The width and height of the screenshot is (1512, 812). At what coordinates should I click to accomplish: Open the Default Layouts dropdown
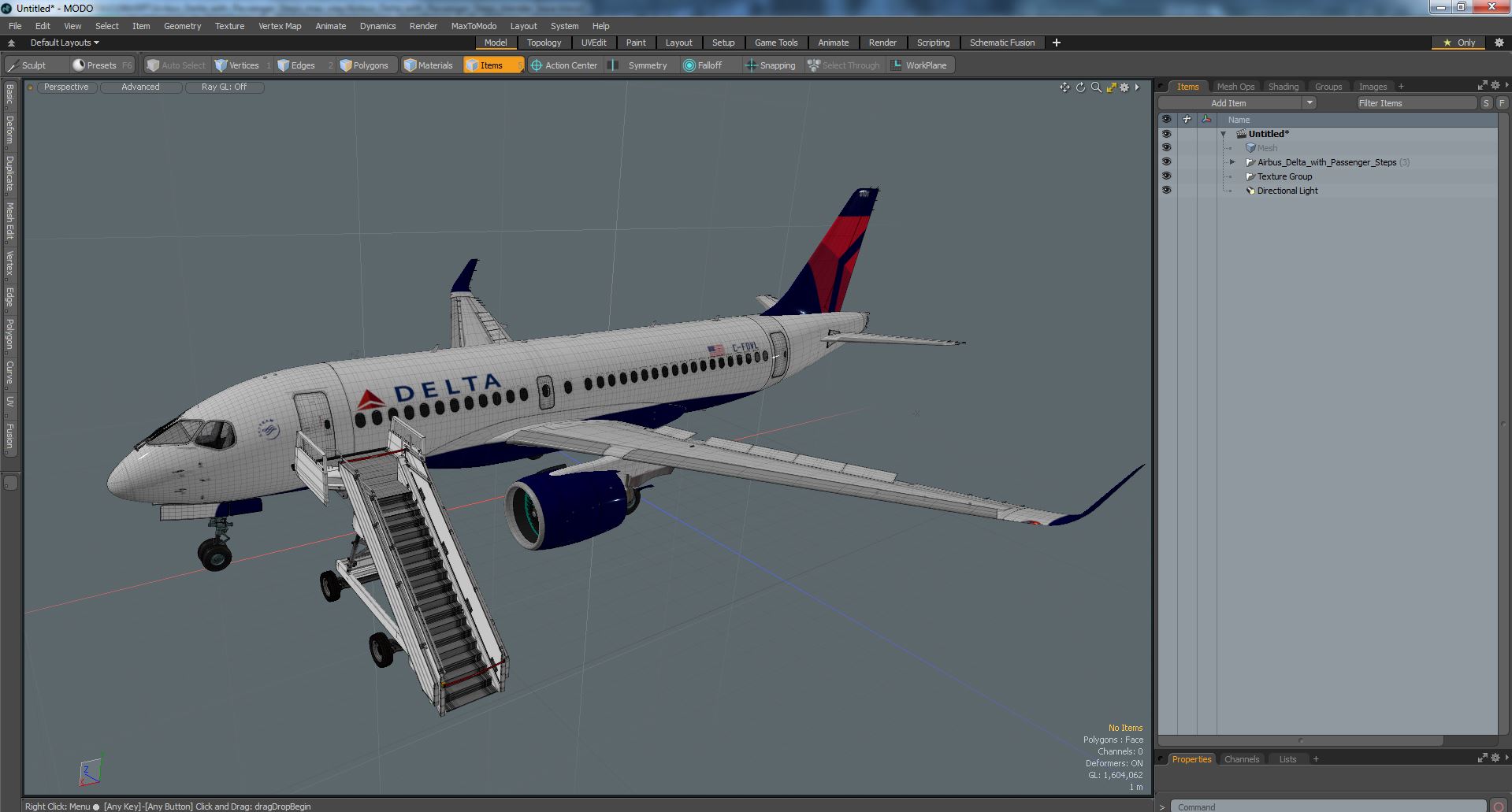click(65, 43)
